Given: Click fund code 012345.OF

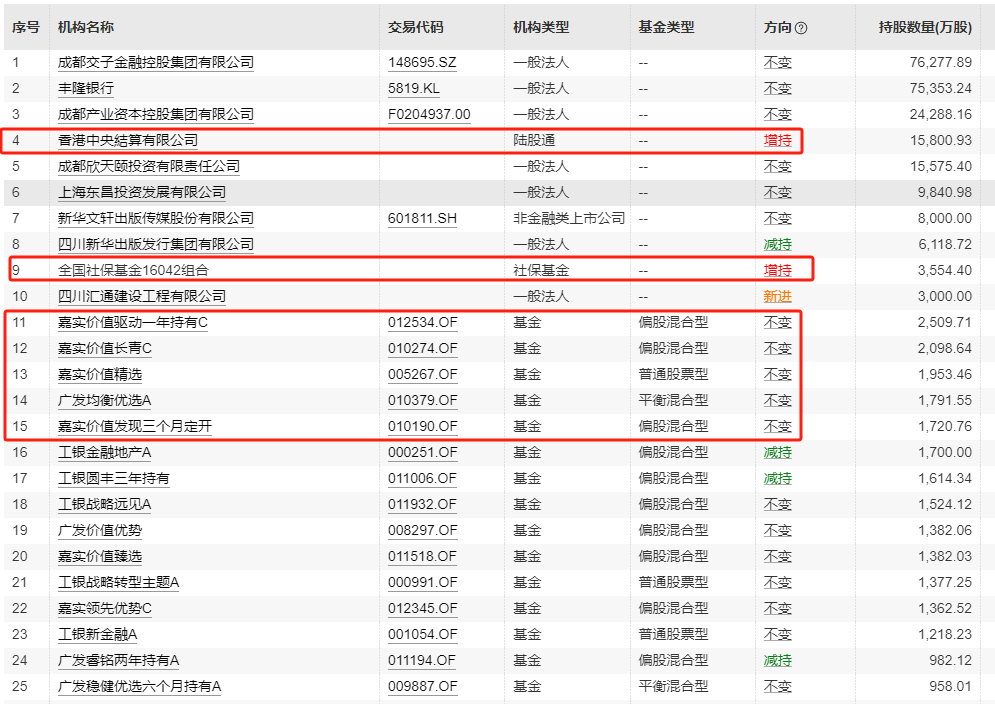Looking at the screenshot, I should click(423, 609).
